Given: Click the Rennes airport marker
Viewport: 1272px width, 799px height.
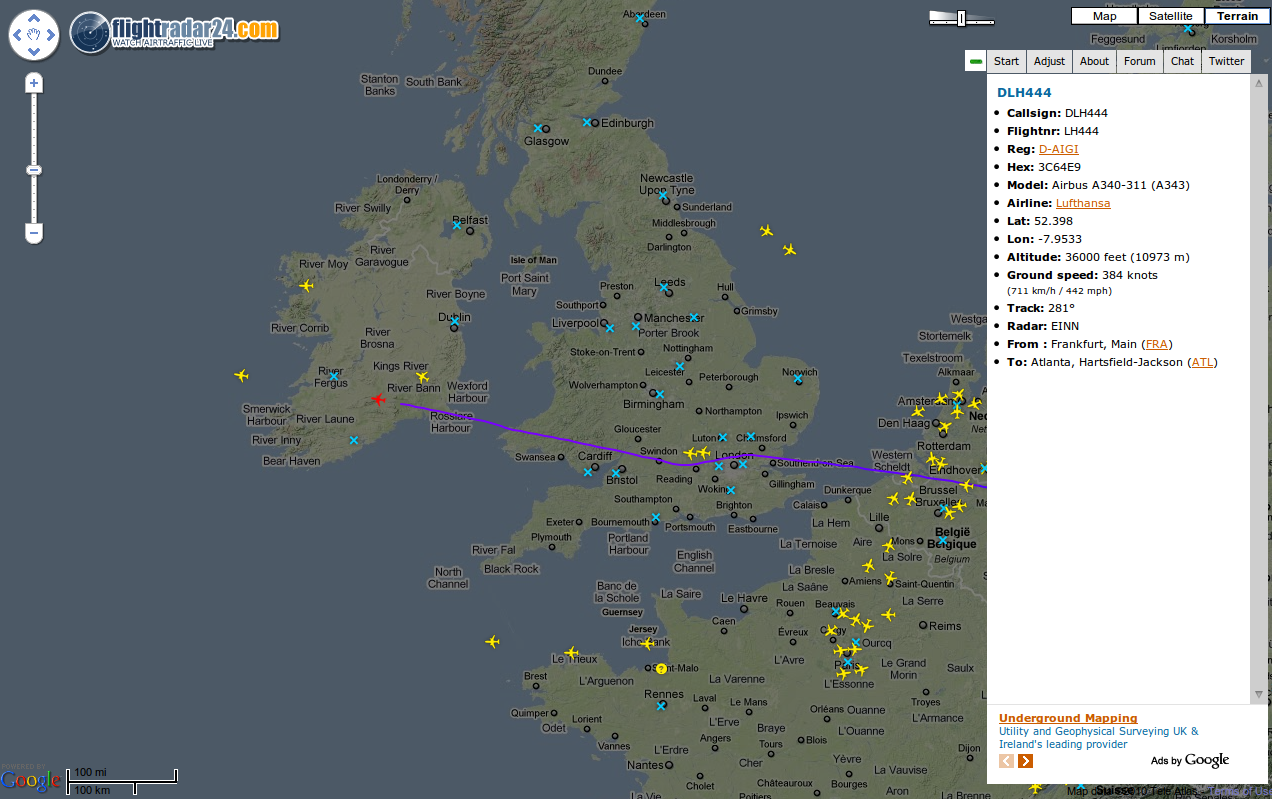Looking at the screenshot, I should [661, 705].
